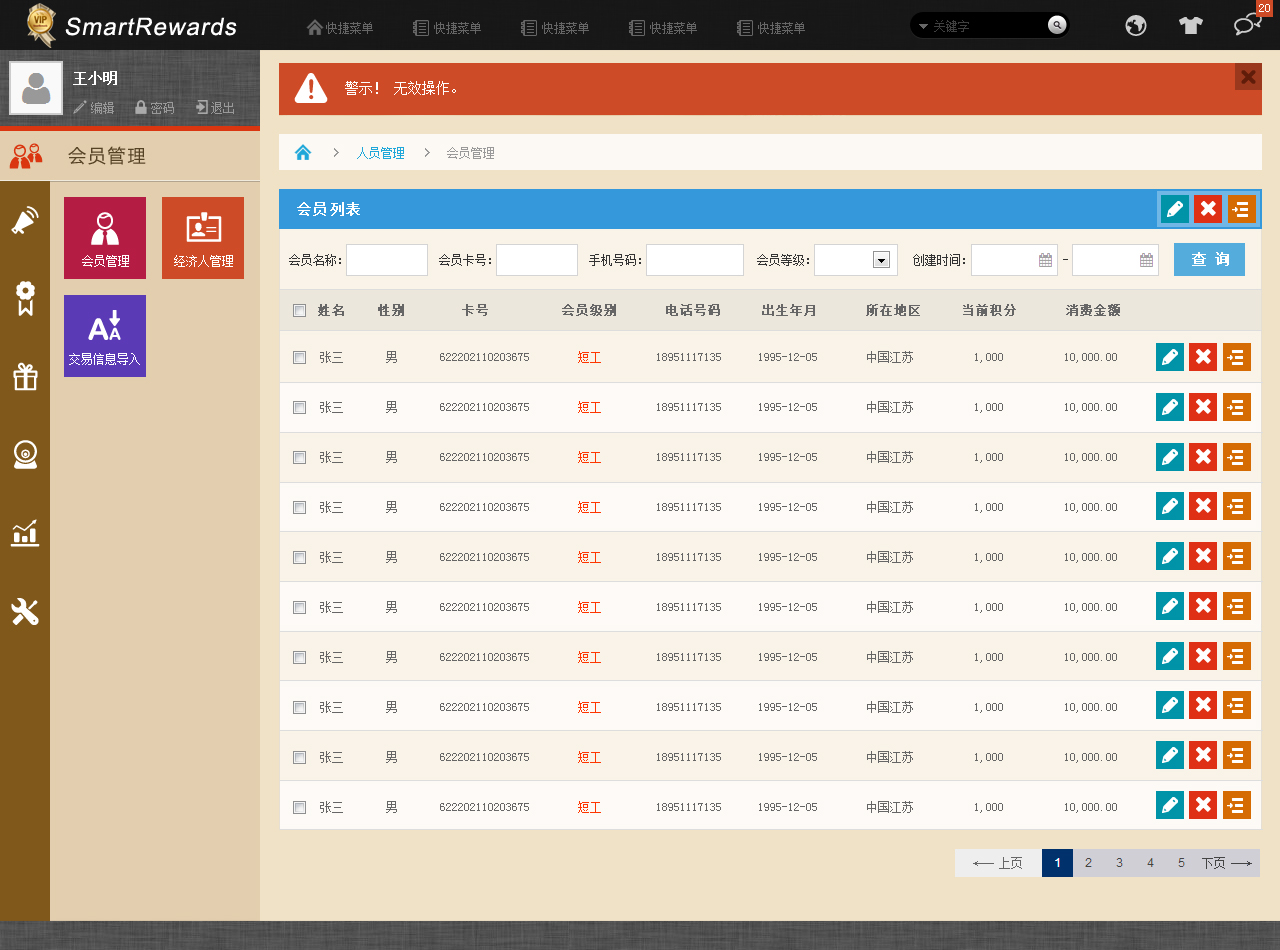Focus the 手机号码 input field
The width and height of the screenshot is (1280, 950).
click(x=695, y=260)
